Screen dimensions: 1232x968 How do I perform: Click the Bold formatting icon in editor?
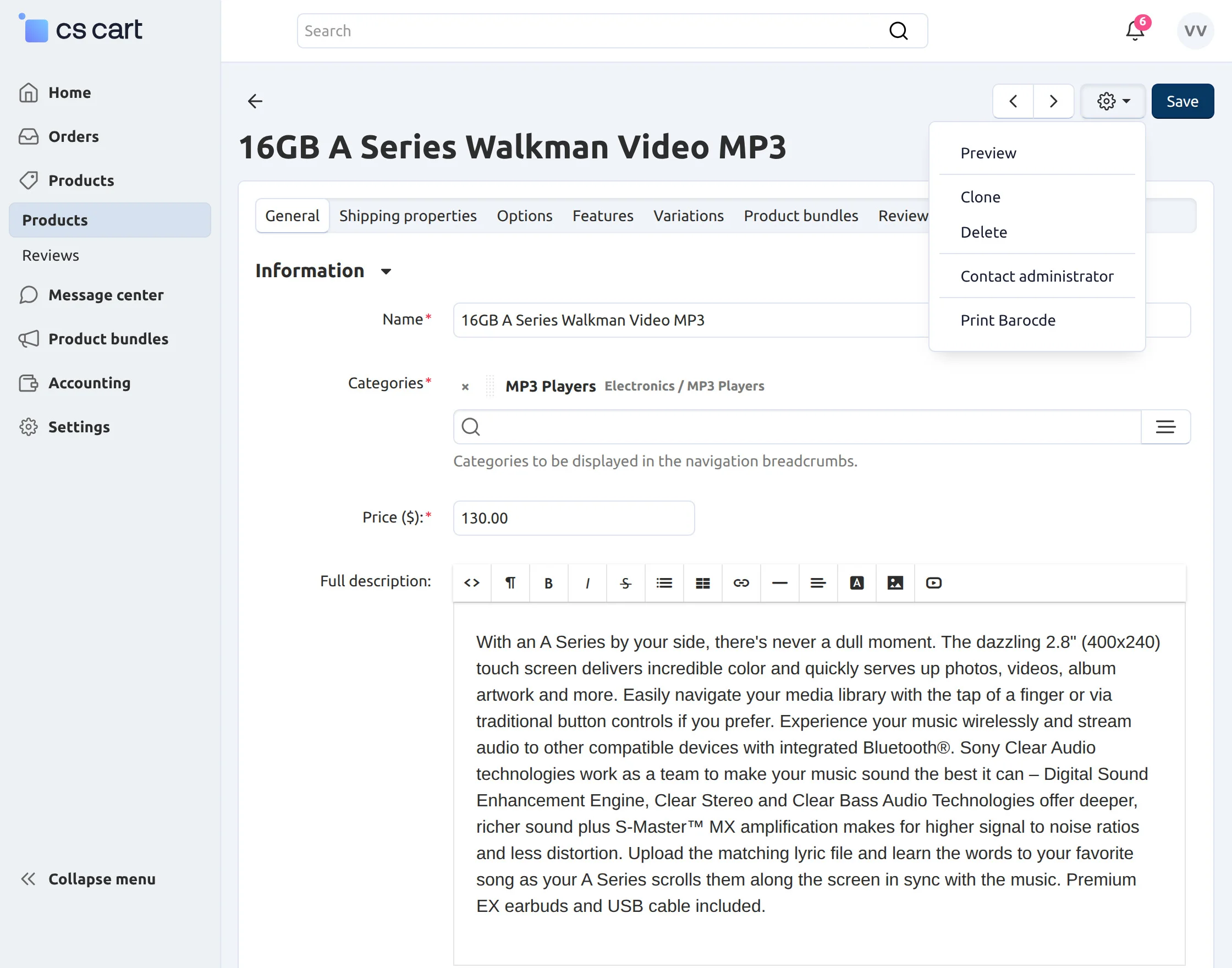point(548,582)
